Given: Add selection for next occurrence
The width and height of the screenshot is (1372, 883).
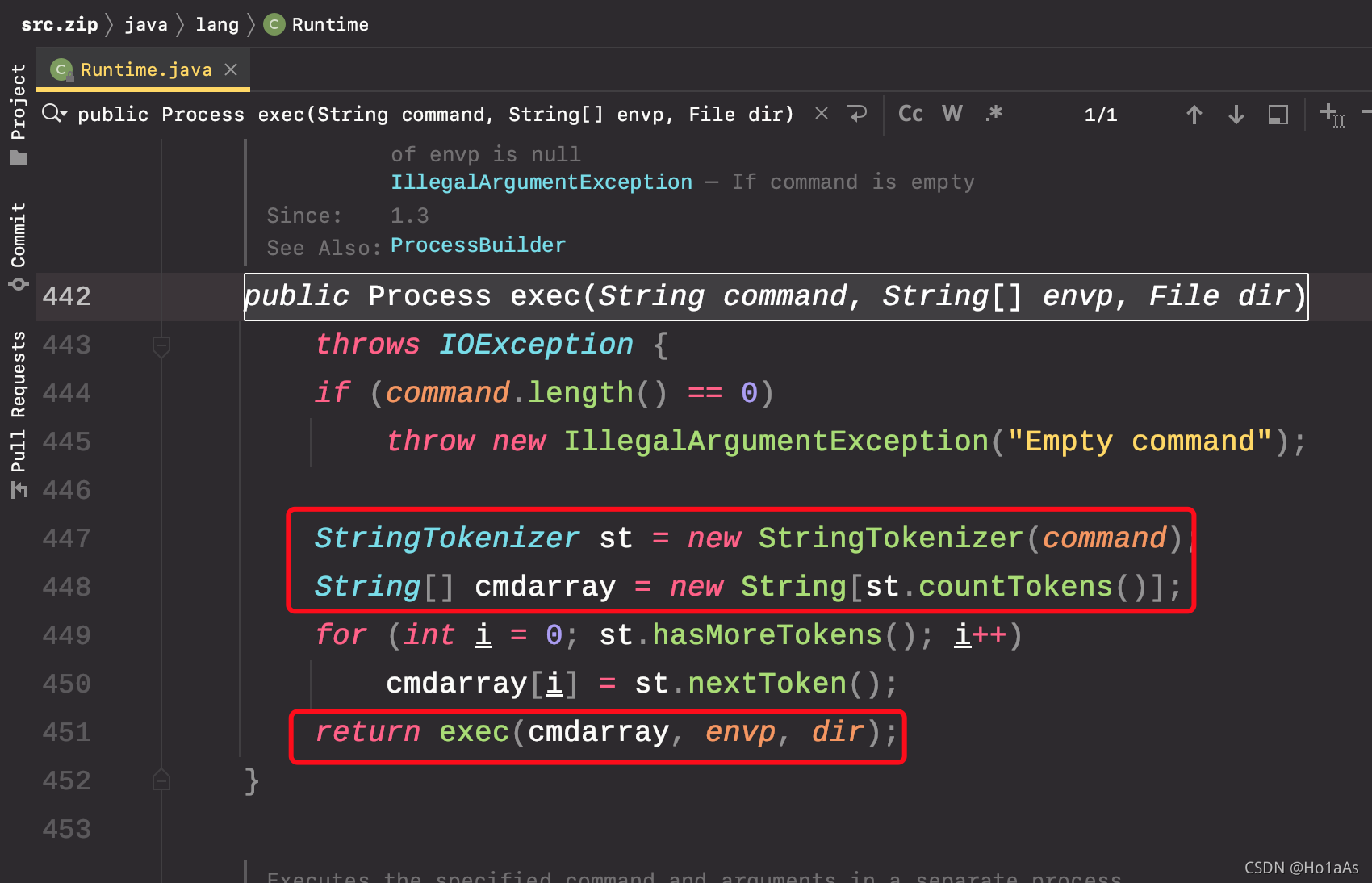Looking at the screenshot, I should (x=1332, y=115).
